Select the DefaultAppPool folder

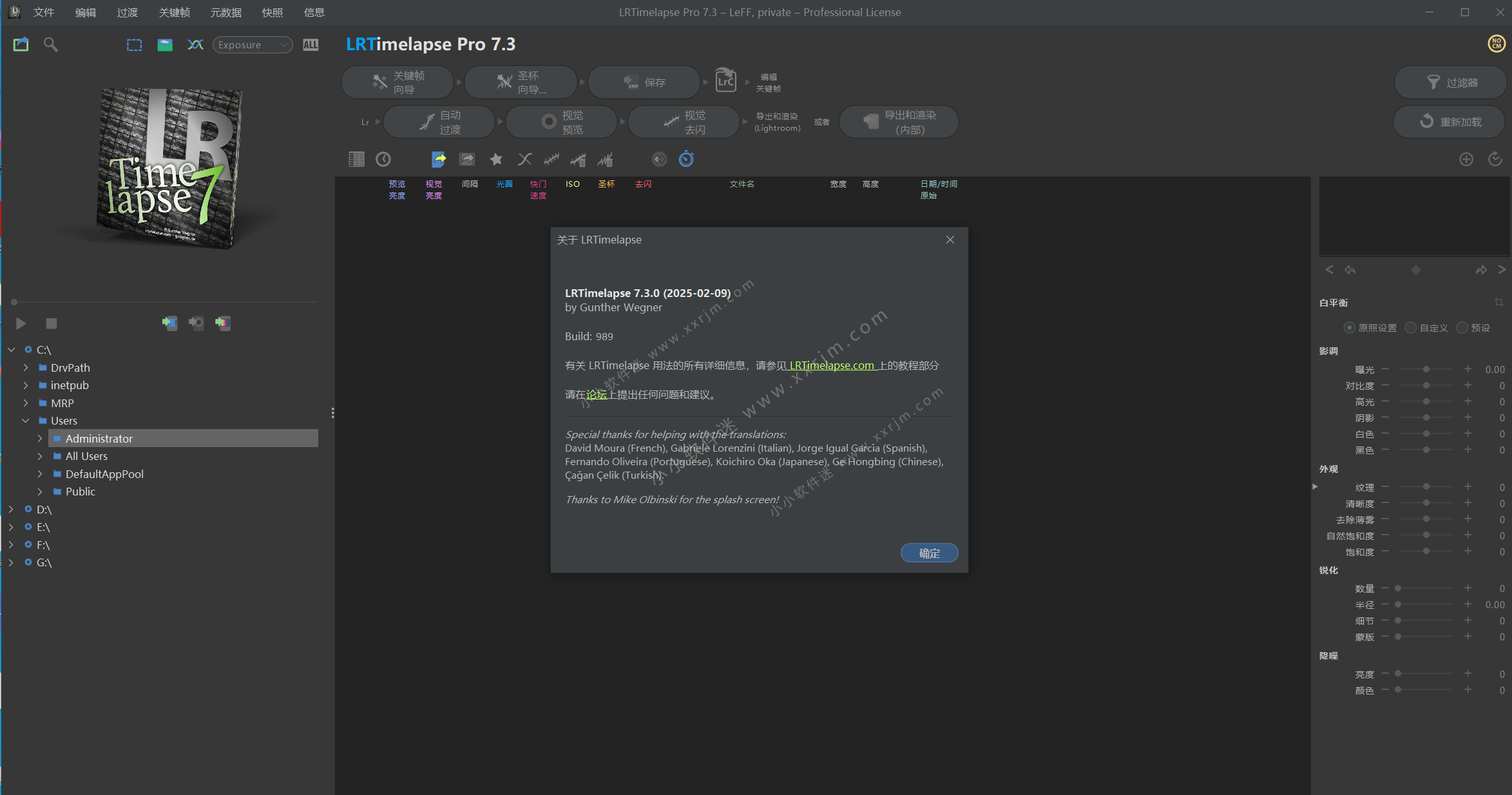tap(104, 474)
